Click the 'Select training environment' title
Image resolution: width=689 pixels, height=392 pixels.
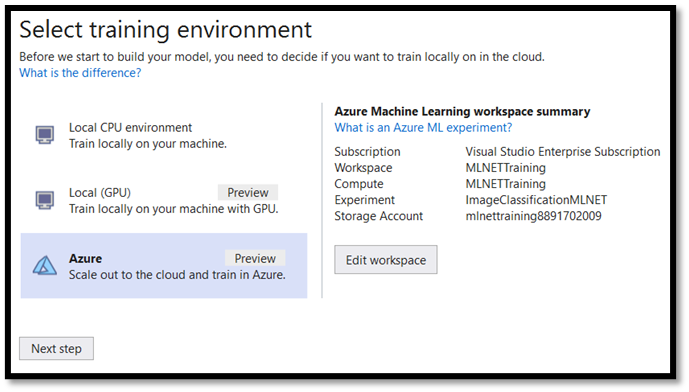click(x=166, y=30)
